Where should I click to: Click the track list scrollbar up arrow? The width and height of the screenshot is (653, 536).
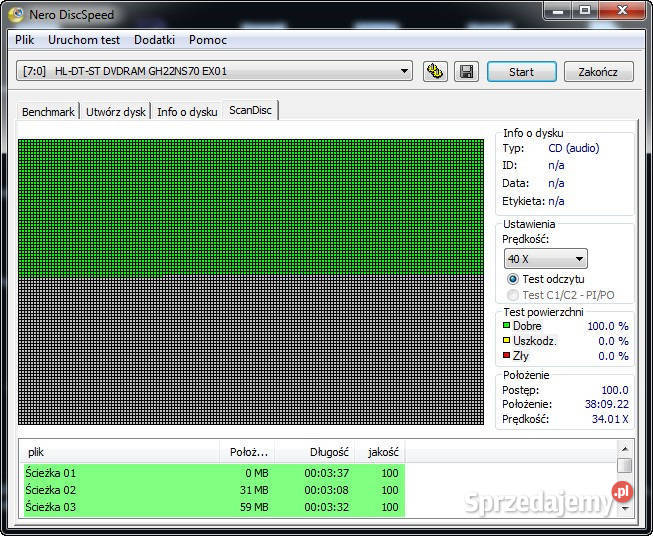point(625,449)
